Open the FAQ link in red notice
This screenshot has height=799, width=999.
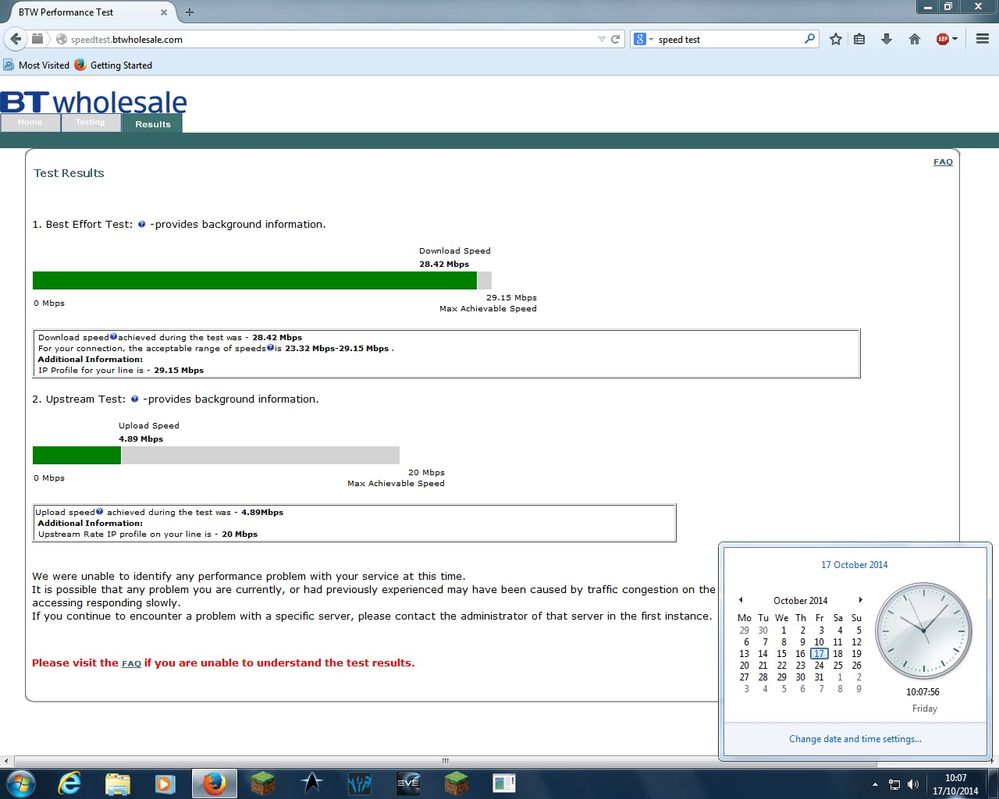pos(131,663)
